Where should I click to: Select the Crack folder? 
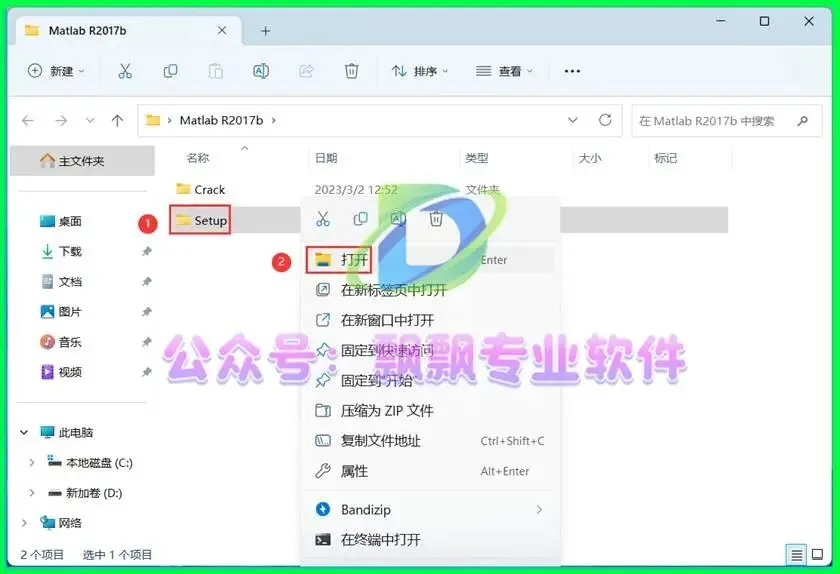coord(200,189)
